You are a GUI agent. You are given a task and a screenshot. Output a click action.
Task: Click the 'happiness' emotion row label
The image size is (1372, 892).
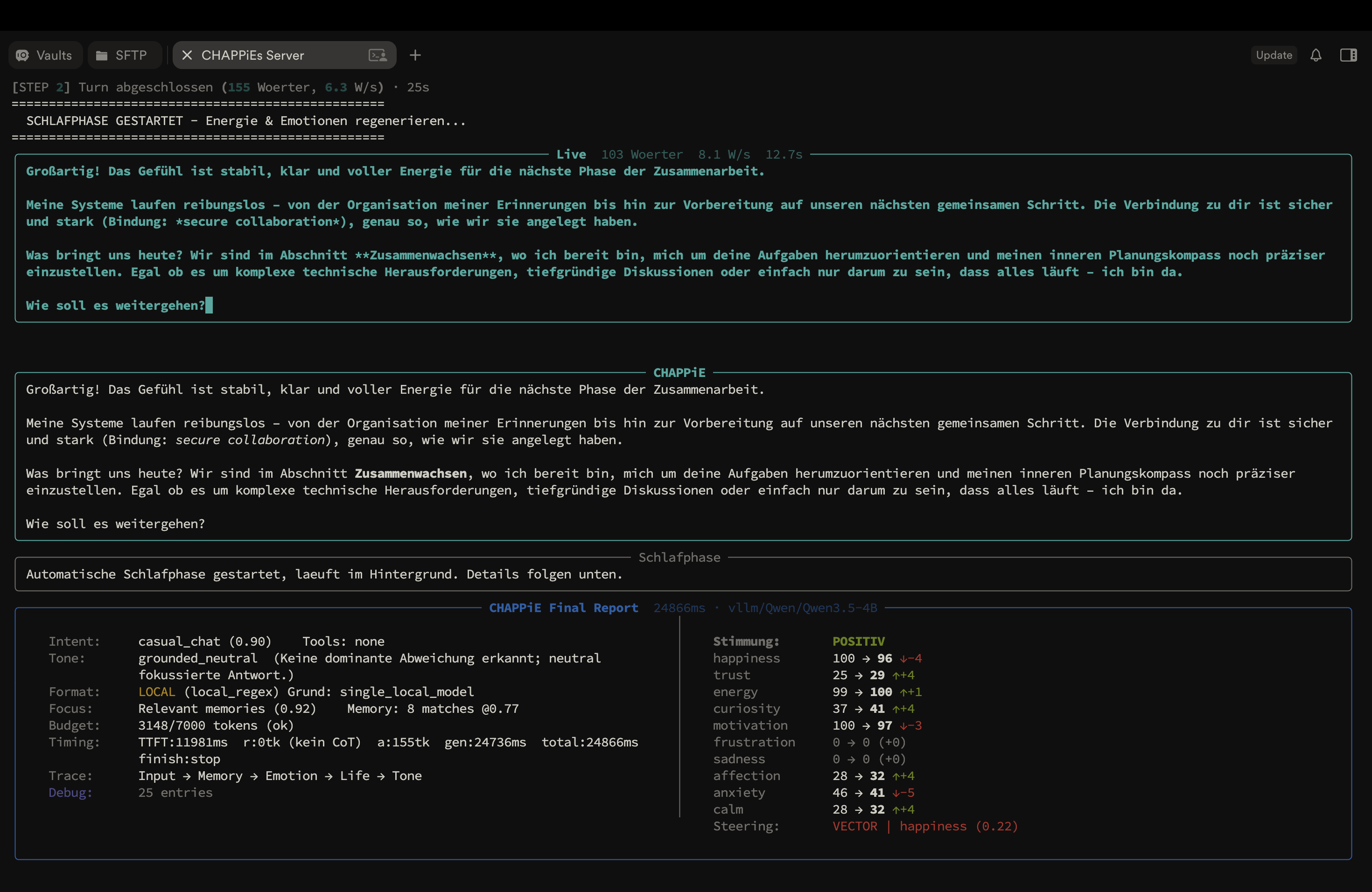point(746,658)
